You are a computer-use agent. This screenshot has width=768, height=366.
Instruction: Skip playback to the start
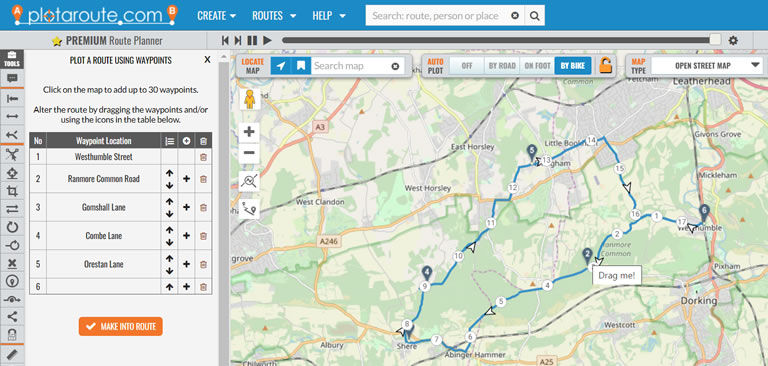click(225, 41)
